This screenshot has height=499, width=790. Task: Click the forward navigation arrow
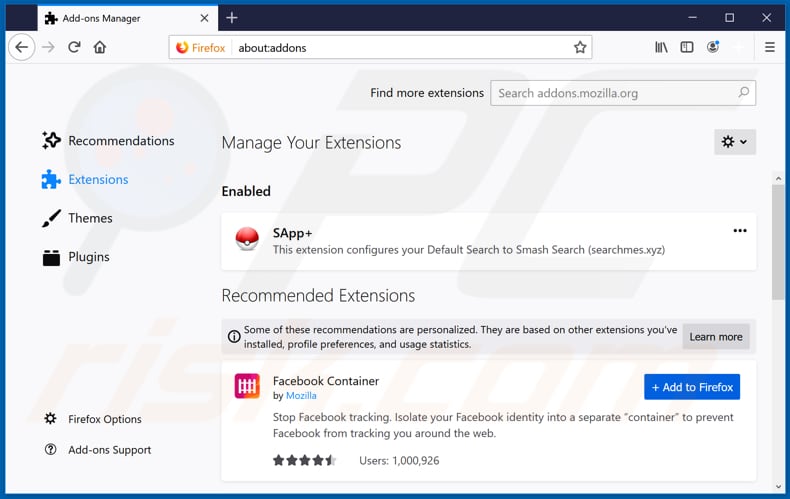[48, 47]
